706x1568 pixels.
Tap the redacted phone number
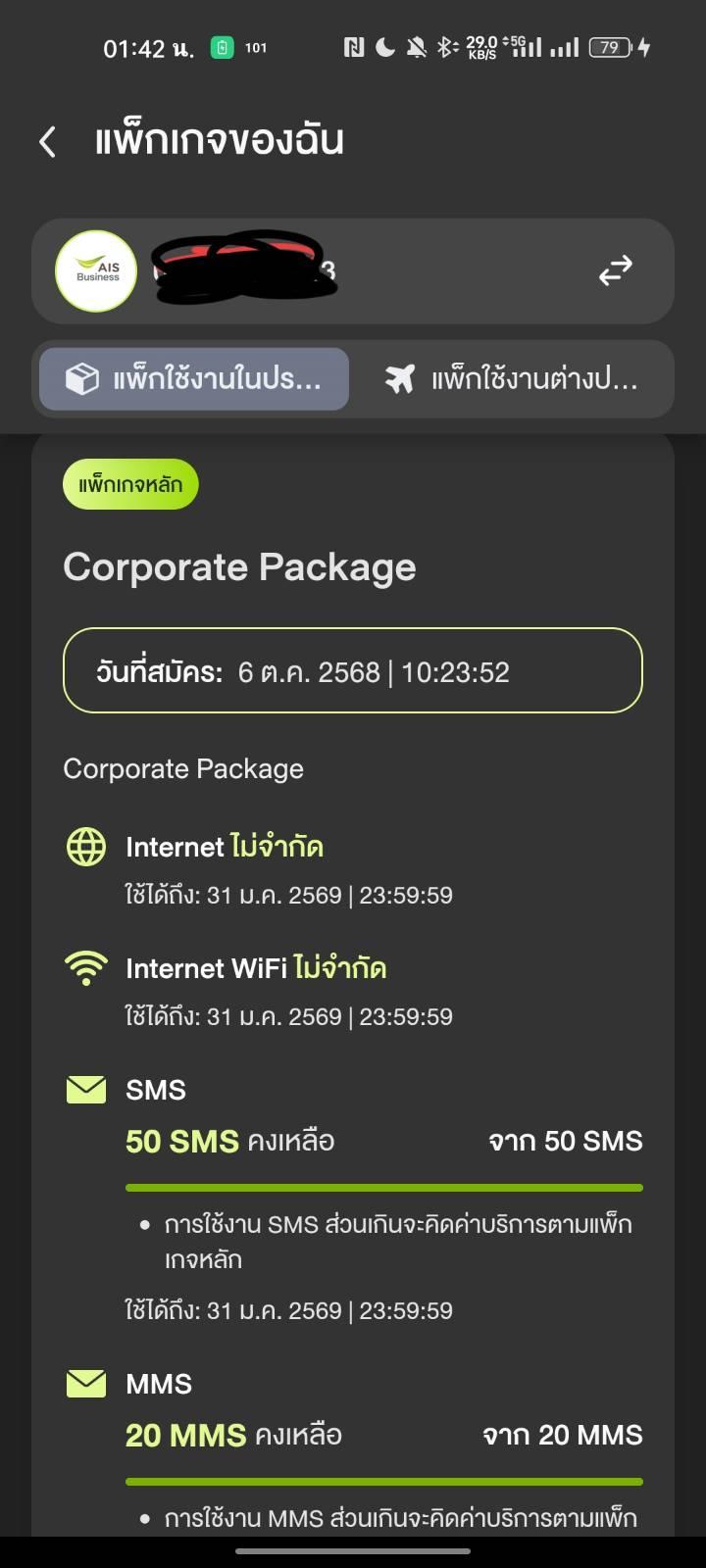(x=243, y=267)
